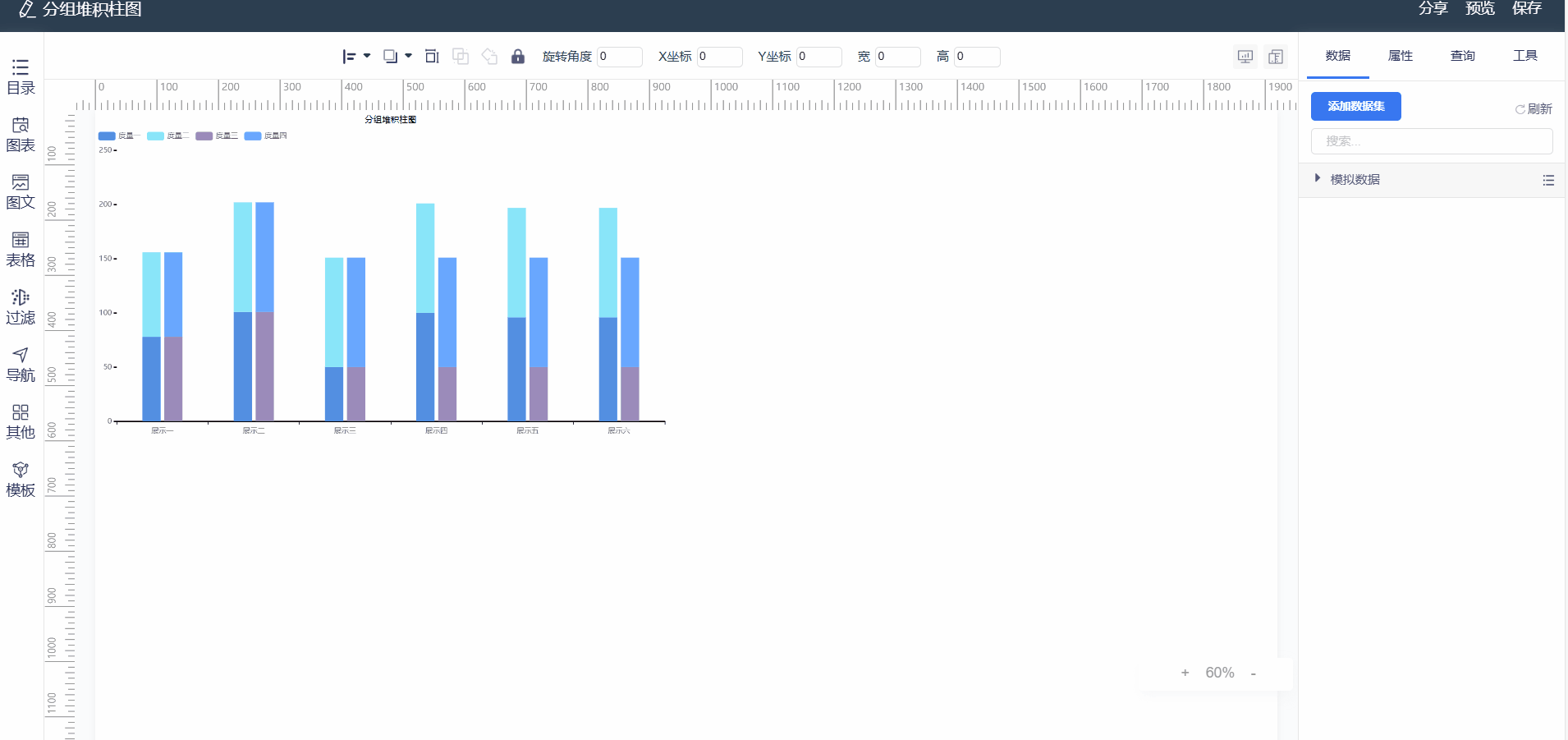The width and height of the screenshot is (1568, 740).
Task: Open the 模板 template panel
Action: [21, 480]
